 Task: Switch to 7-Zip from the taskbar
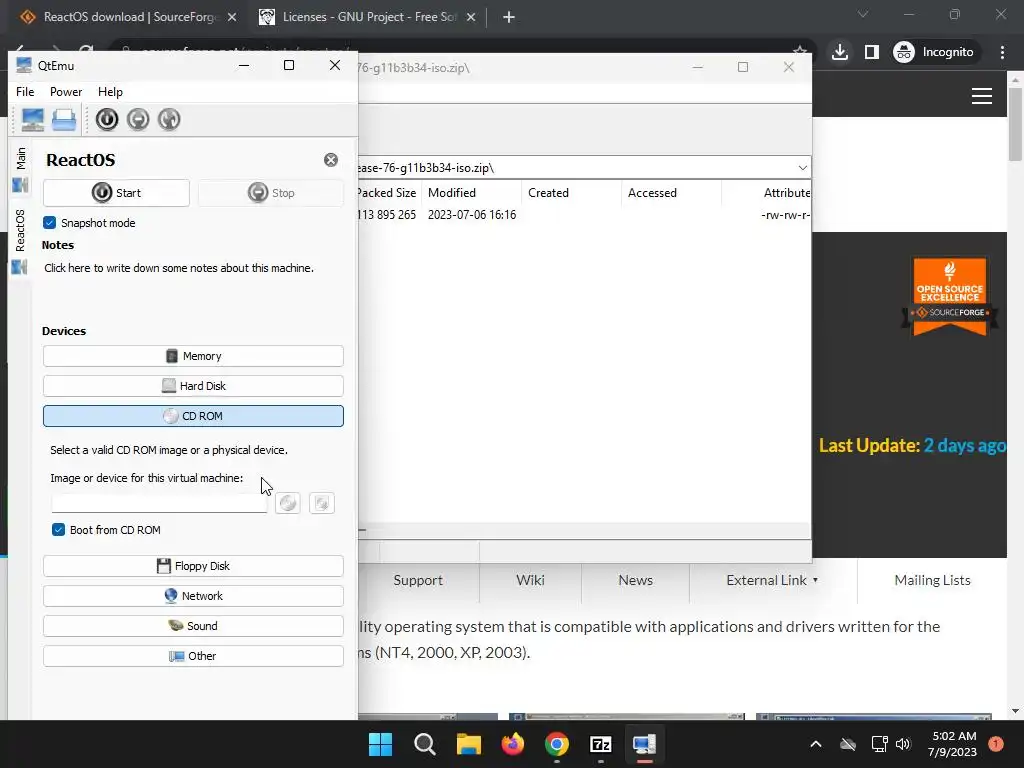click(600, 744)
